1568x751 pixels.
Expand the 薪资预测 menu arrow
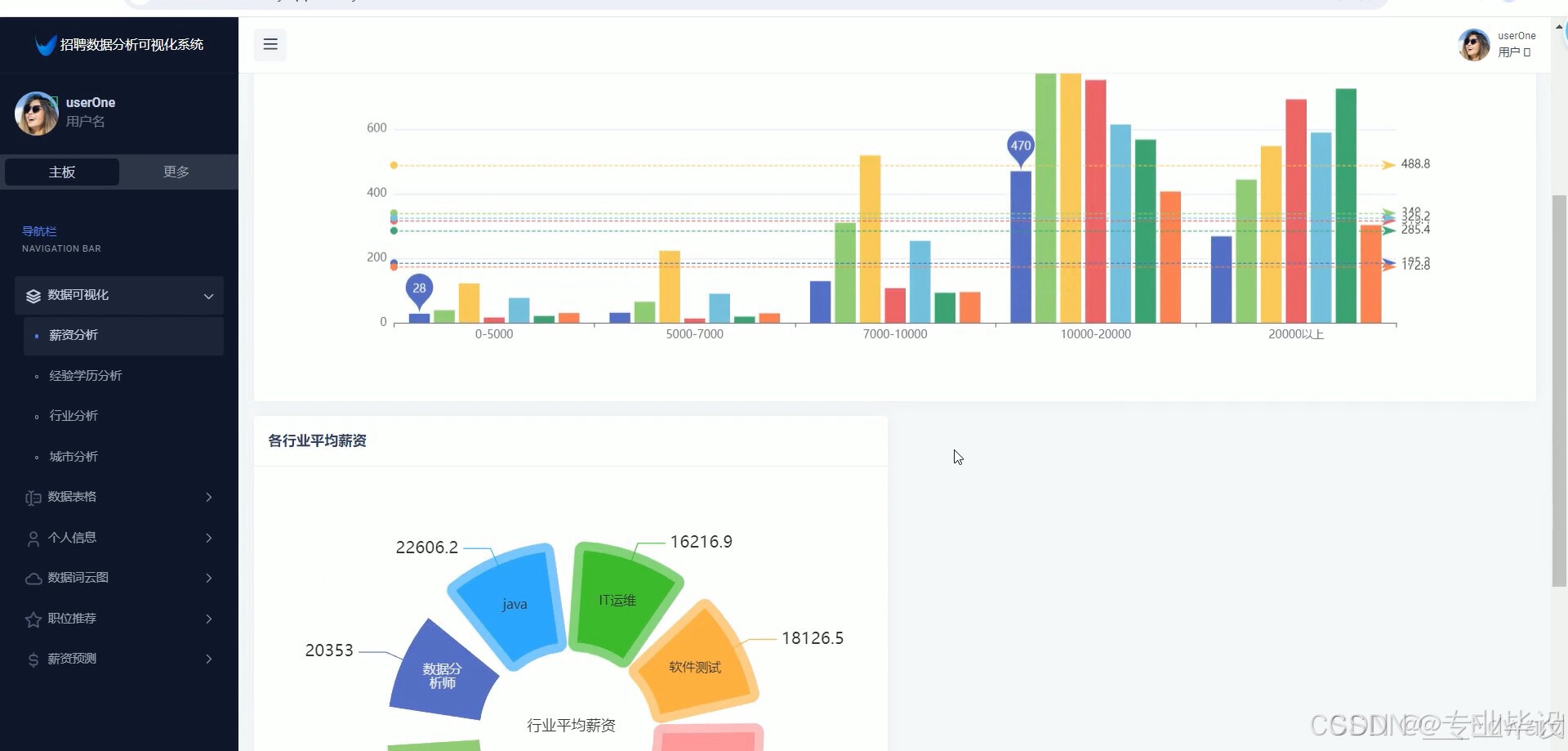point(209,659)
